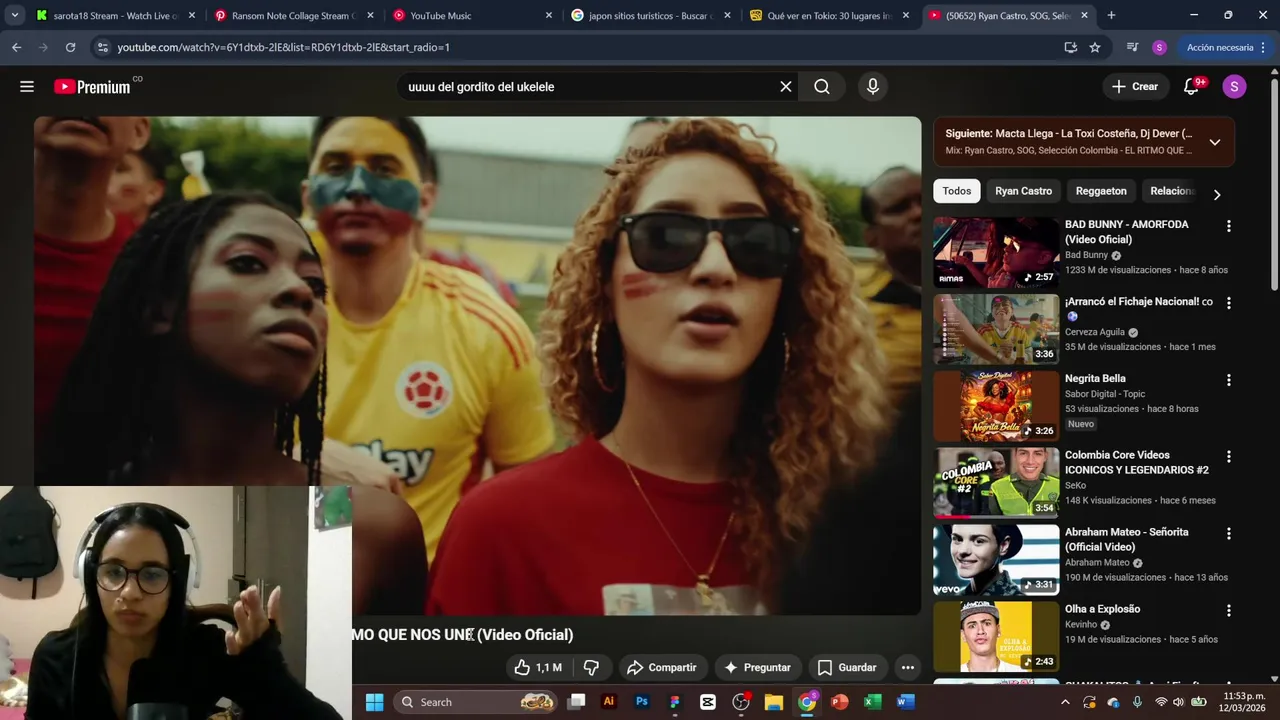Screen dimensions: 1280x720
Task: Install app icon in address bar
Action: 1070,47
